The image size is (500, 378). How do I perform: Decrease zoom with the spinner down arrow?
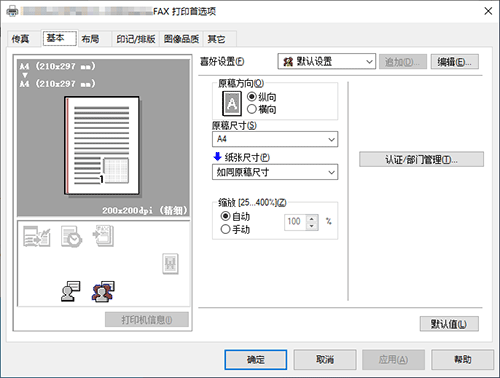coord(312,226)
